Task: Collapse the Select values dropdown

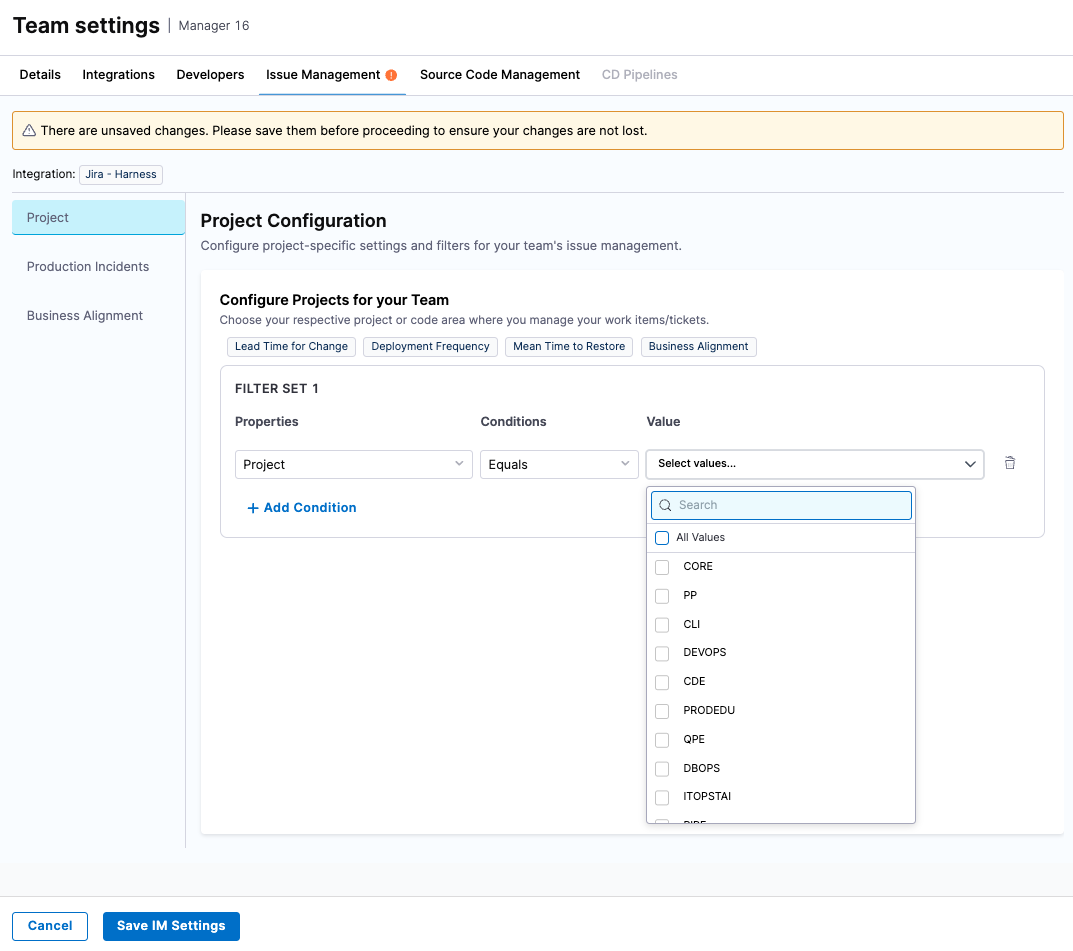Action: pyautogui.click(x=969, y=464)
